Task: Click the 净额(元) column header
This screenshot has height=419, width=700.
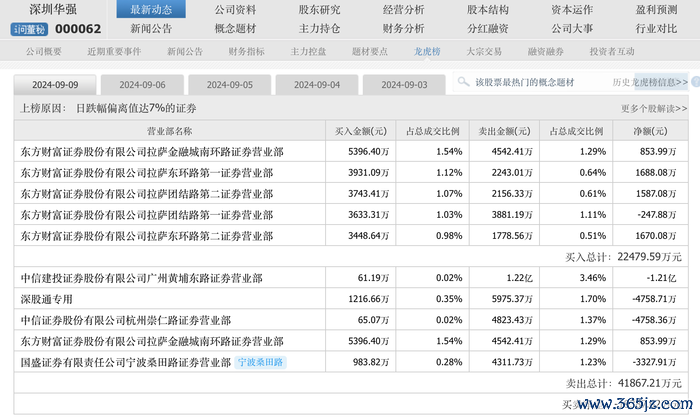Action: 650,131
